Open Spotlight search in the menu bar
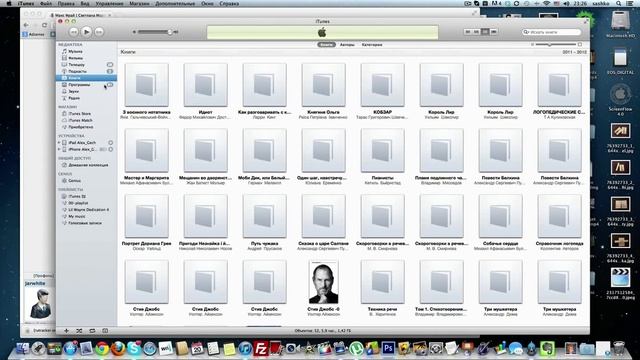Image resolution: width=640 pixels, height=360 pixels. (619, 3)
